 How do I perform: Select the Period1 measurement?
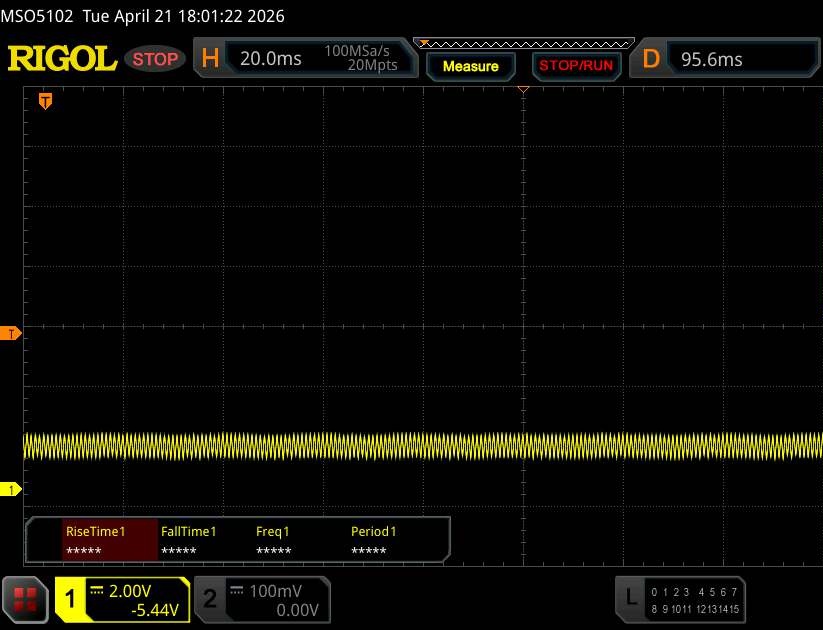(x=373, y=540)
